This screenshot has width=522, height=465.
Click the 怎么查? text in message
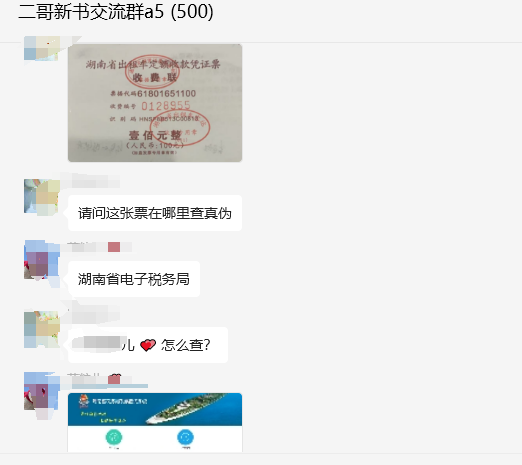[186, 345]
